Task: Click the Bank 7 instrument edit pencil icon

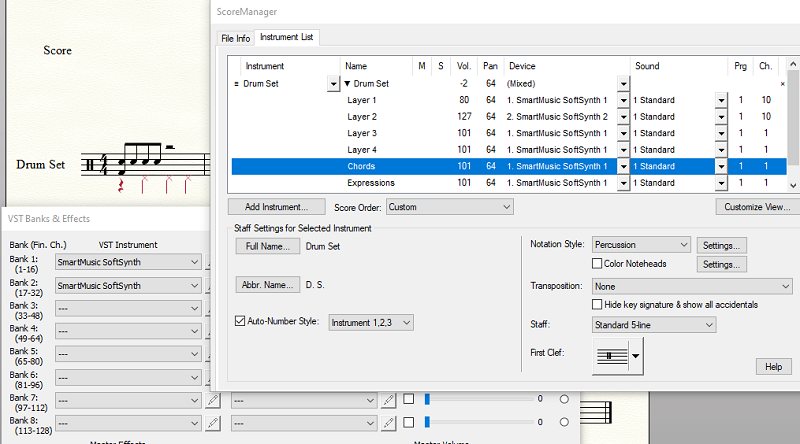Action: 211,399
